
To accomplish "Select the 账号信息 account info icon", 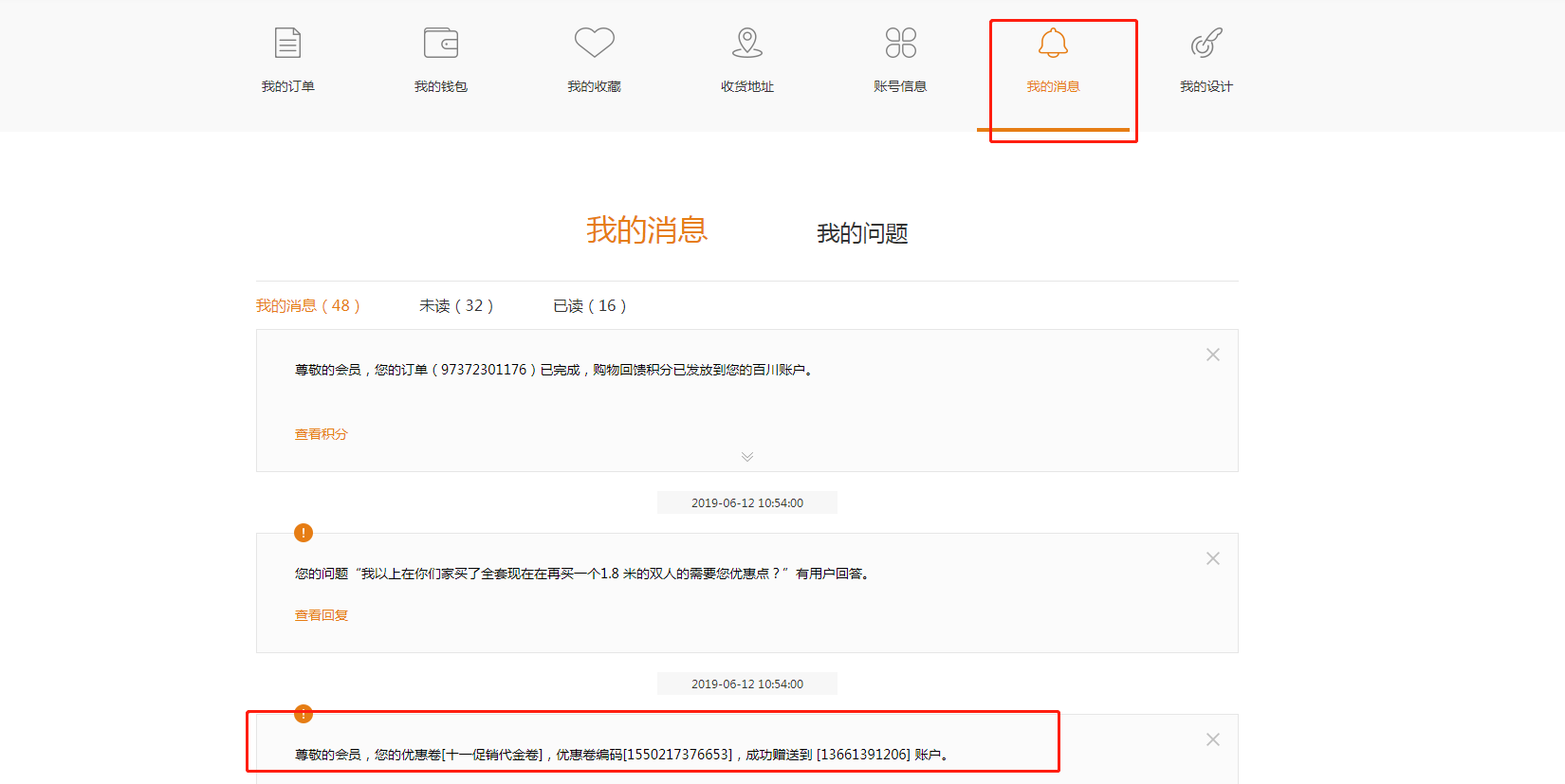I will pyautogui.click(x=900, y=44).
